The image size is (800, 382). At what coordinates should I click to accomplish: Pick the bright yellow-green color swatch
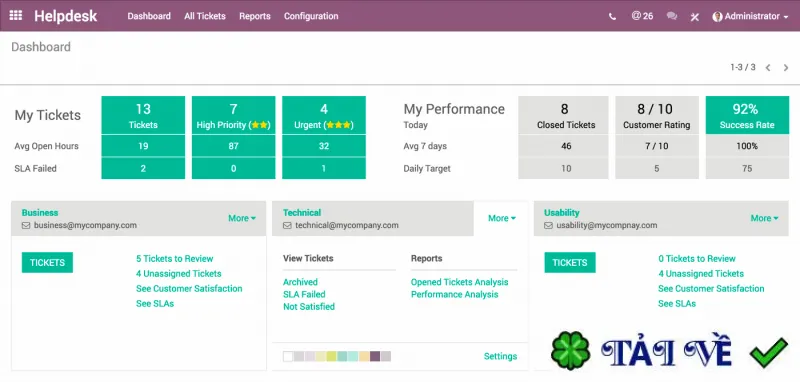pyautogui.click(x=332, y=356)
